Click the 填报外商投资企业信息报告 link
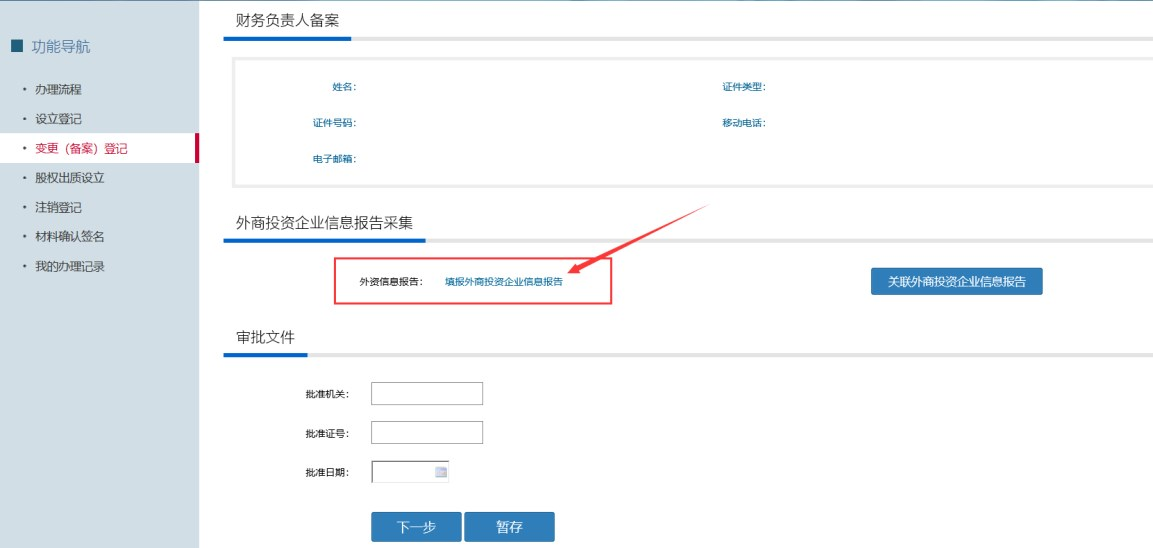This screenshot has height=548, width=1153. coord(503,282)
